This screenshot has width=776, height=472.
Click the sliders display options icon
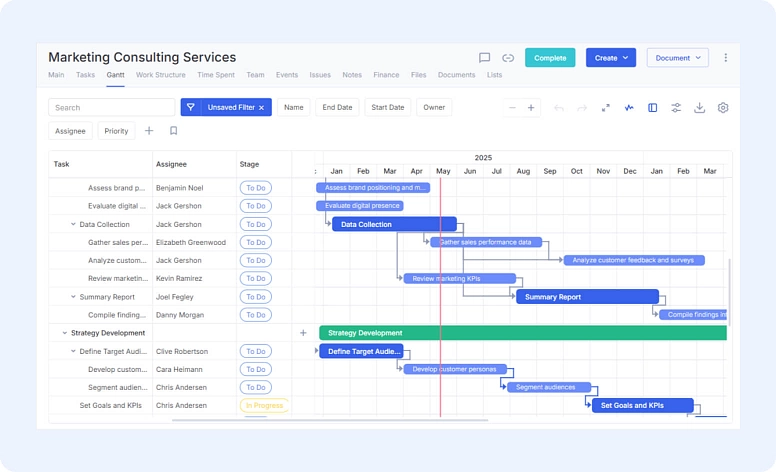(x=676, y=108)
